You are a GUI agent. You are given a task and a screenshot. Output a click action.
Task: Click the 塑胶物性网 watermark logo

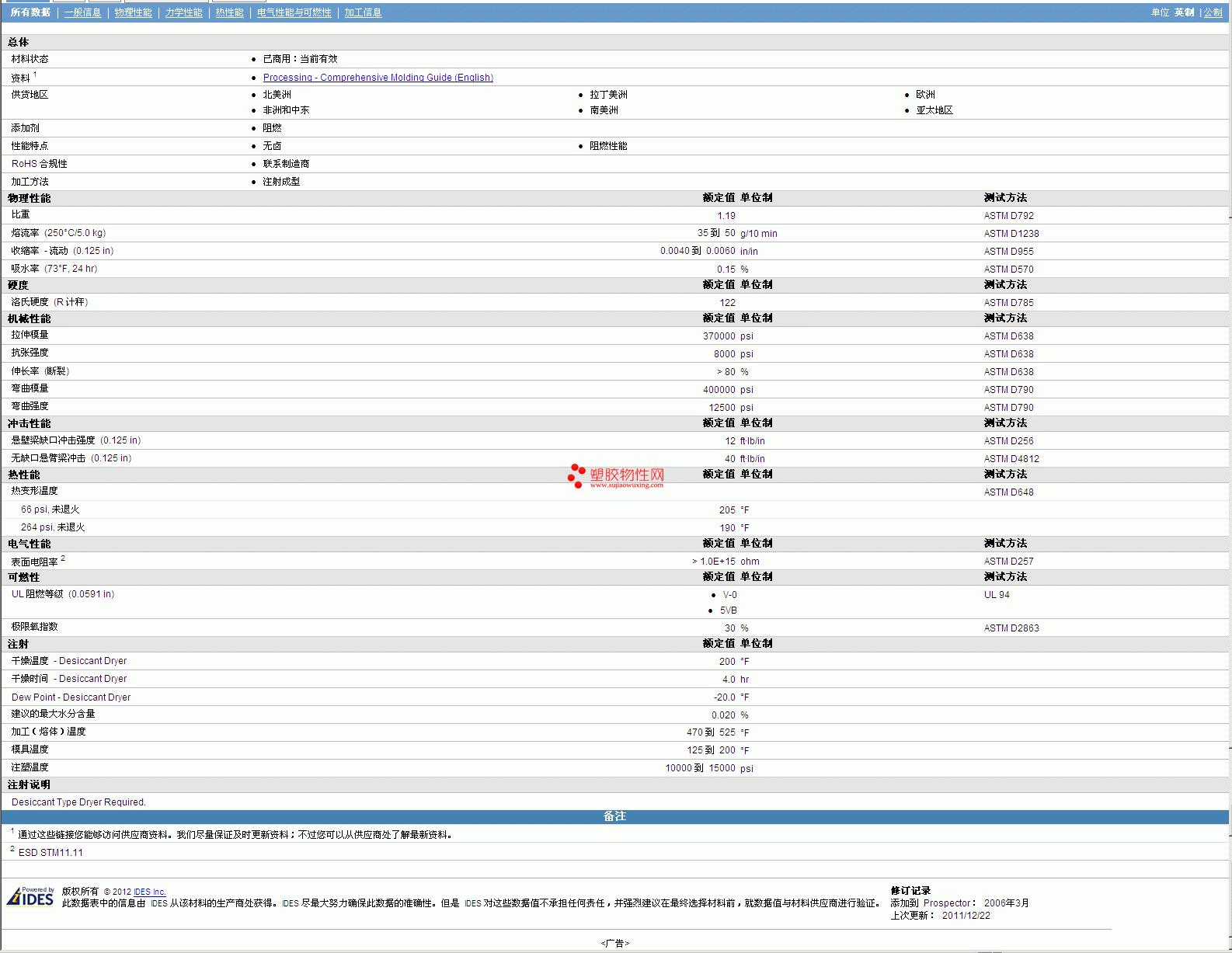[x=616, y=475]
